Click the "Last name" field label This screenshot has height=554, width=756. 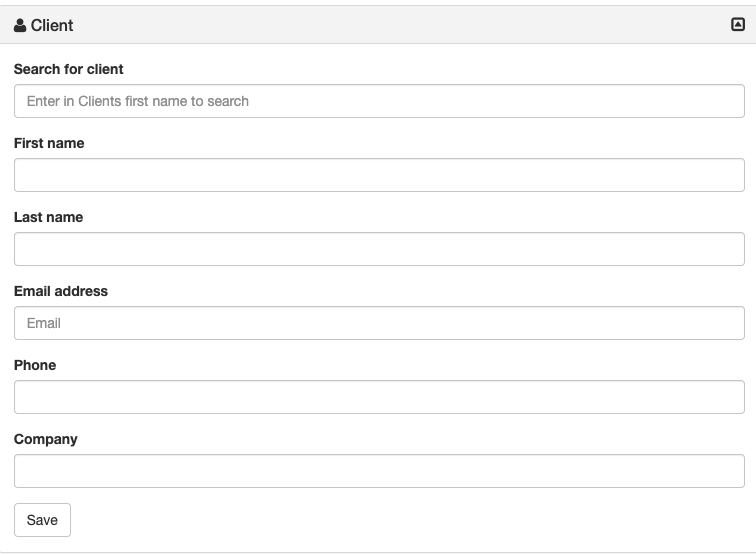click(48, 217)
